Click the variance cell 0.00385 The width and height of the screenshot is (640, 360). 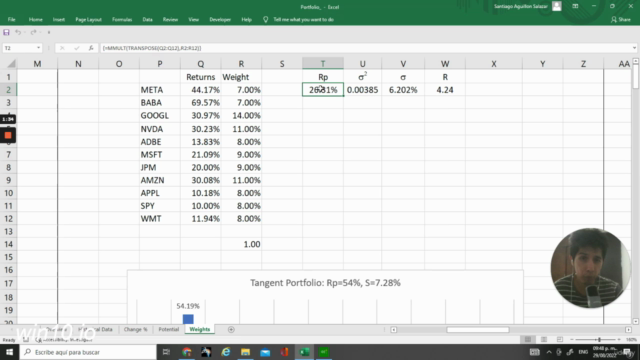[362, 90]
